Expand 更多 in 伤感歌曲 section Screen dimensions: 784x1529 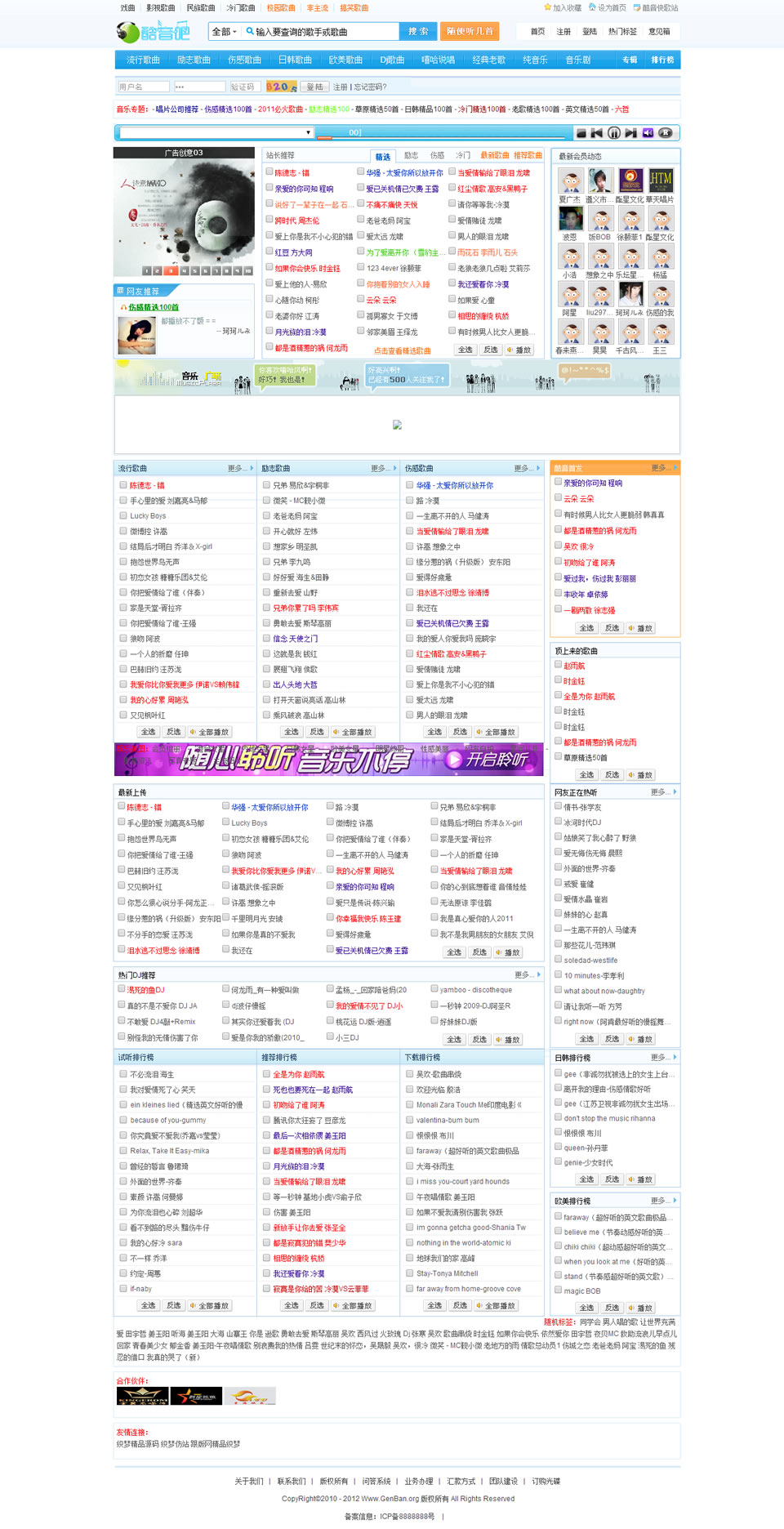528,468
